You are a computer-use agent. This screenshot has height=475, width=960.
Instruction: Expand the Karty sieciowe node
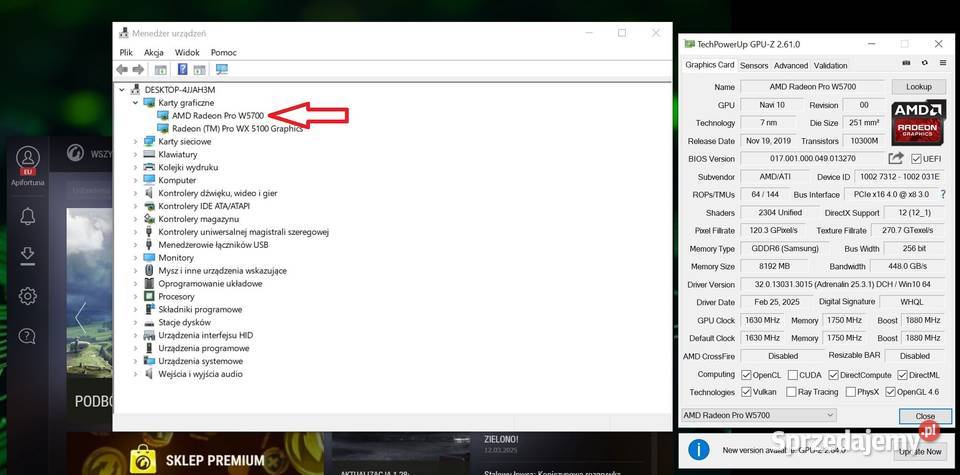135,141
